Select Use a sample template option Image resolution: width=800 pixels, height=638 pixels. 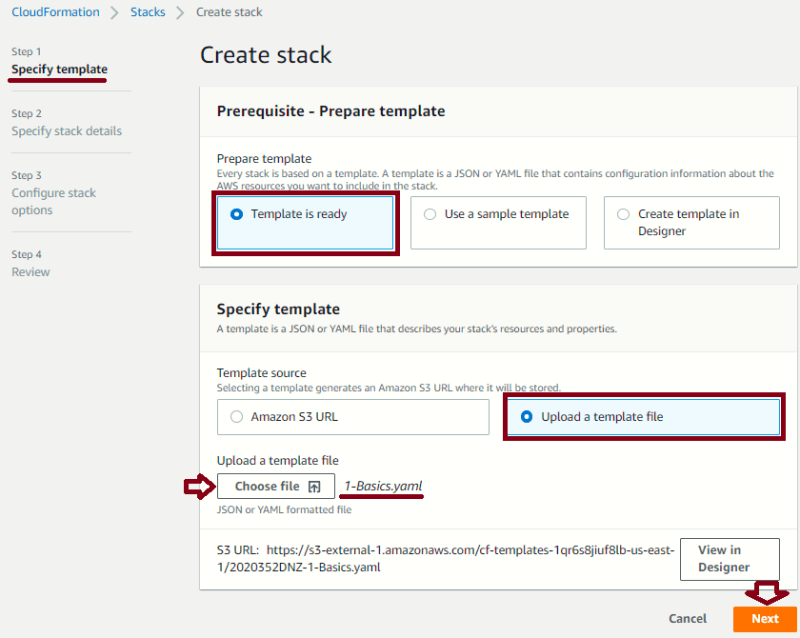498,223
